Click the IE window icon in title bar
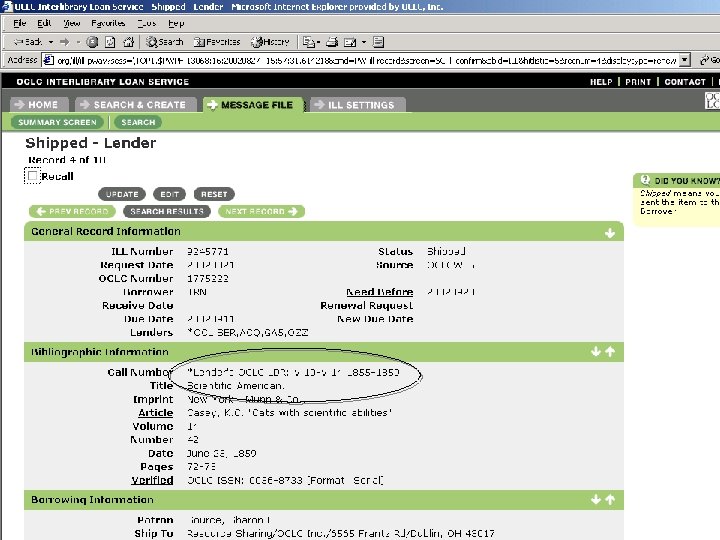This screenshot has width=720, height=540. coord(7,7)
